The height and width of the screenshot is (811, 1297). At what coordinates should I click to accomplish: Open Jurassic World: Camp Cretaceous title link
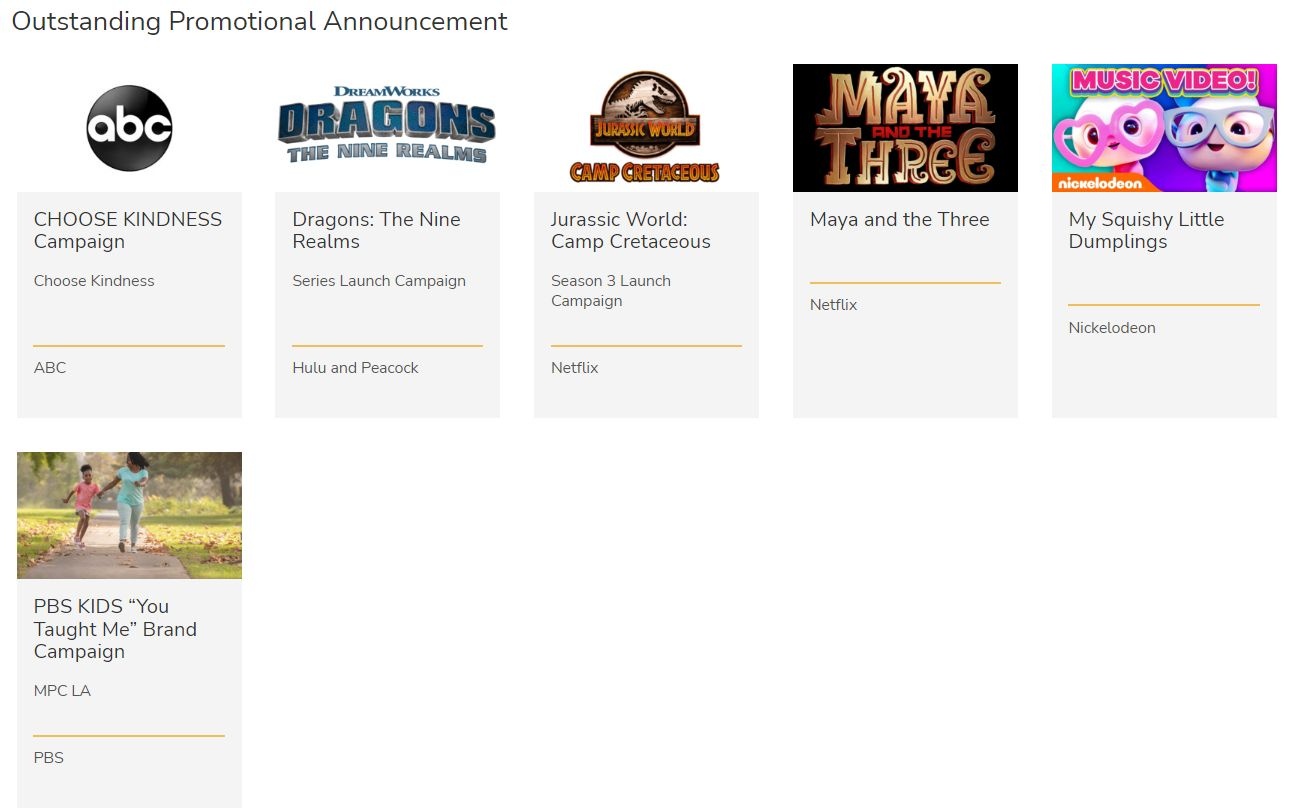click(x=630, y=230)
